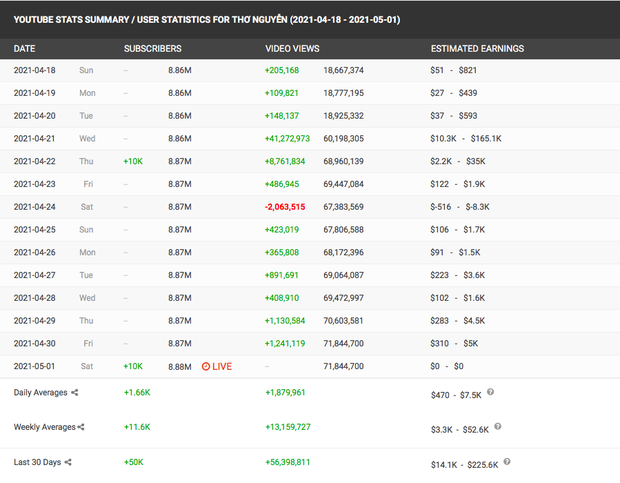Viewport: 620px width, 483px height.
Task: Click share icon beside Weekly Averages
Action: (82, 427)
